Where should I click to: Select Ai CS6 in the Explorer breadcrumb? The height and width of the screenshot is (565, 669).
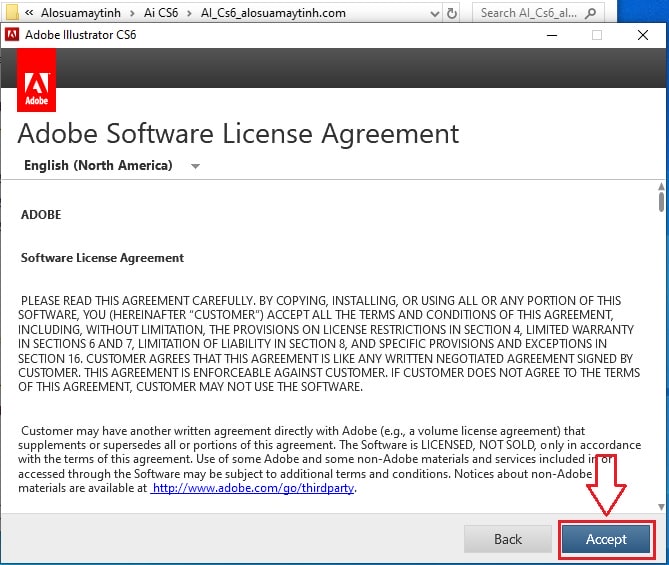click(161, 13)
